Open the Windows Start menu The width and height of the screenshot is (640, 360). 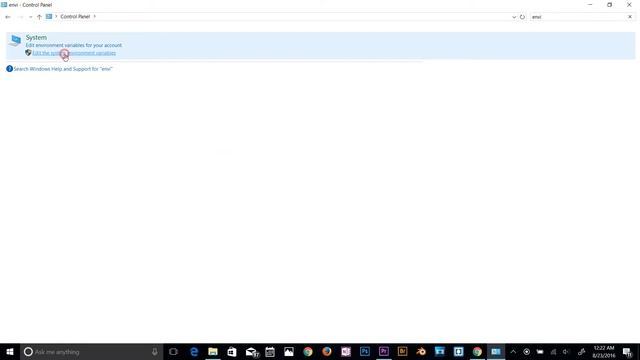click(10, 351)
